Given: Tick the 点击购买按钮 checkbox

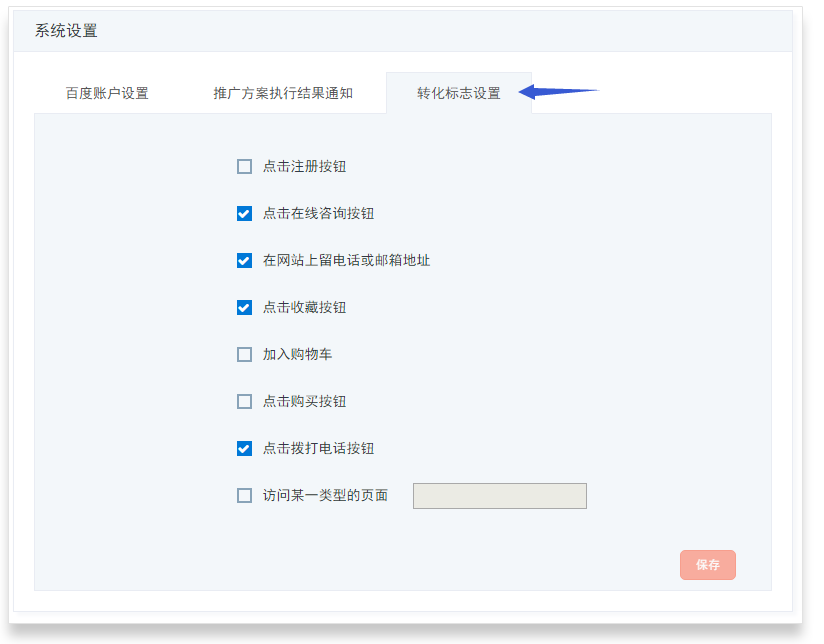Looking at the screenshot, I should click(244, 402).
